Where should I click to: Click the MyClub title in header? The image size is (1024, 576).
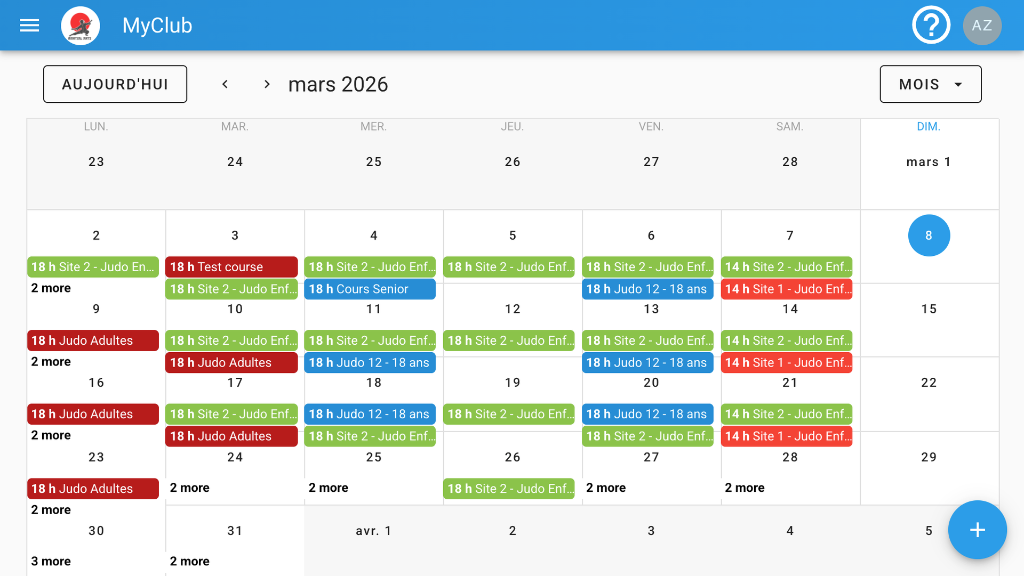(x=157, y=25)
